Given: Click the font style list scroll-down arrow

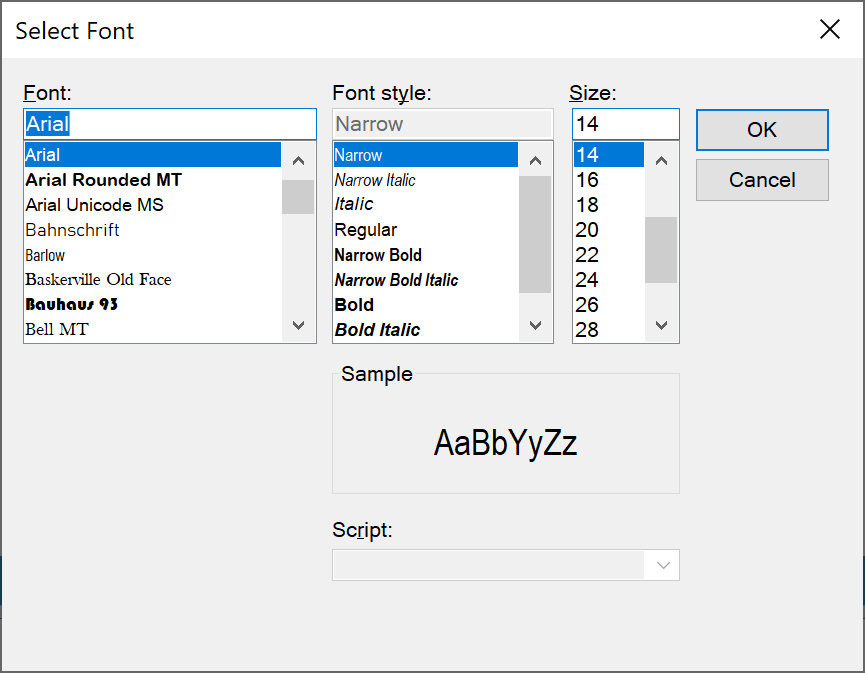Looking at the screenshot, I should [535, 325].
